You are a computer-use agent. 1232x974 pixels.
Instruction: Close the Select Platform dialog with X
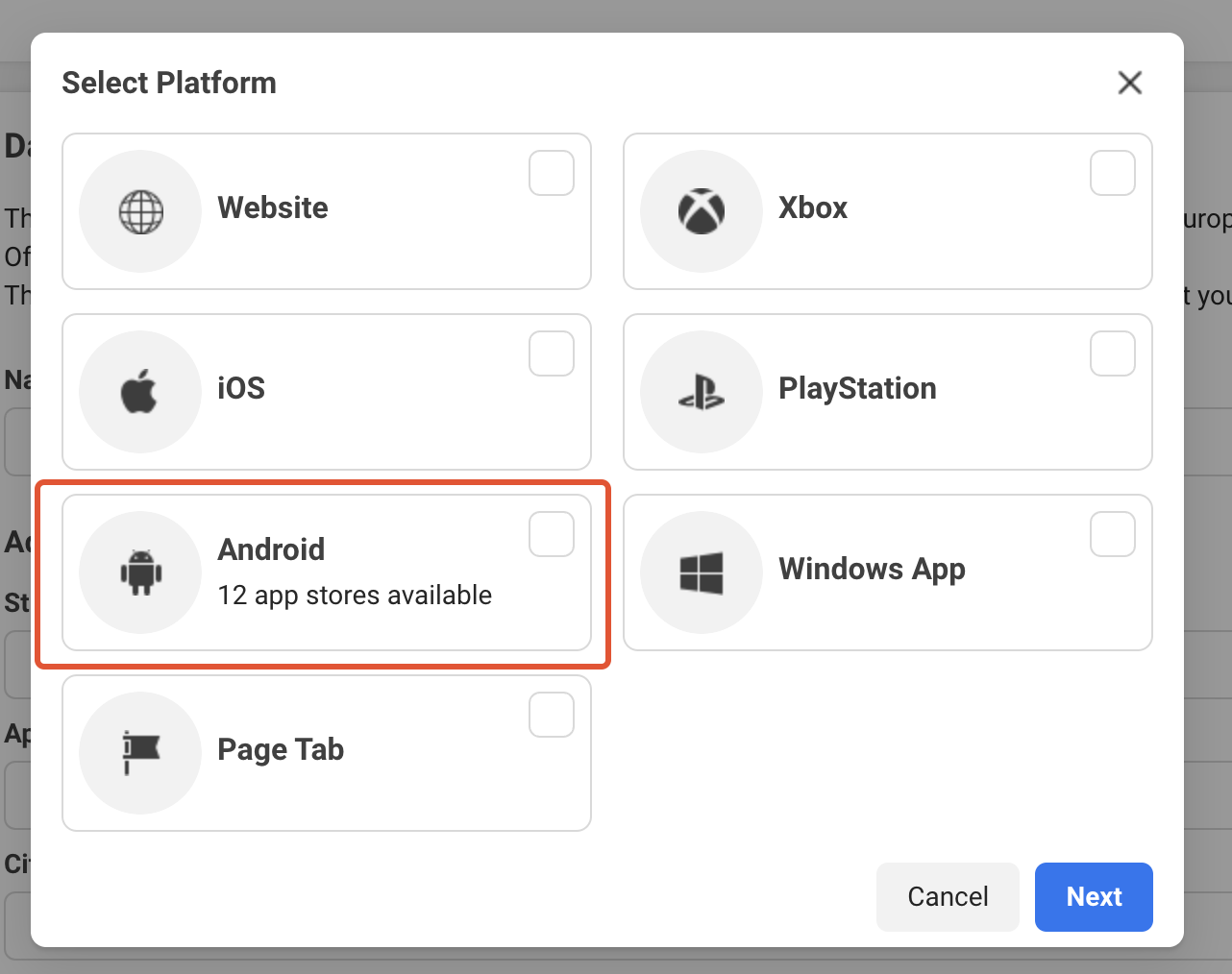tap(1129, 83)
